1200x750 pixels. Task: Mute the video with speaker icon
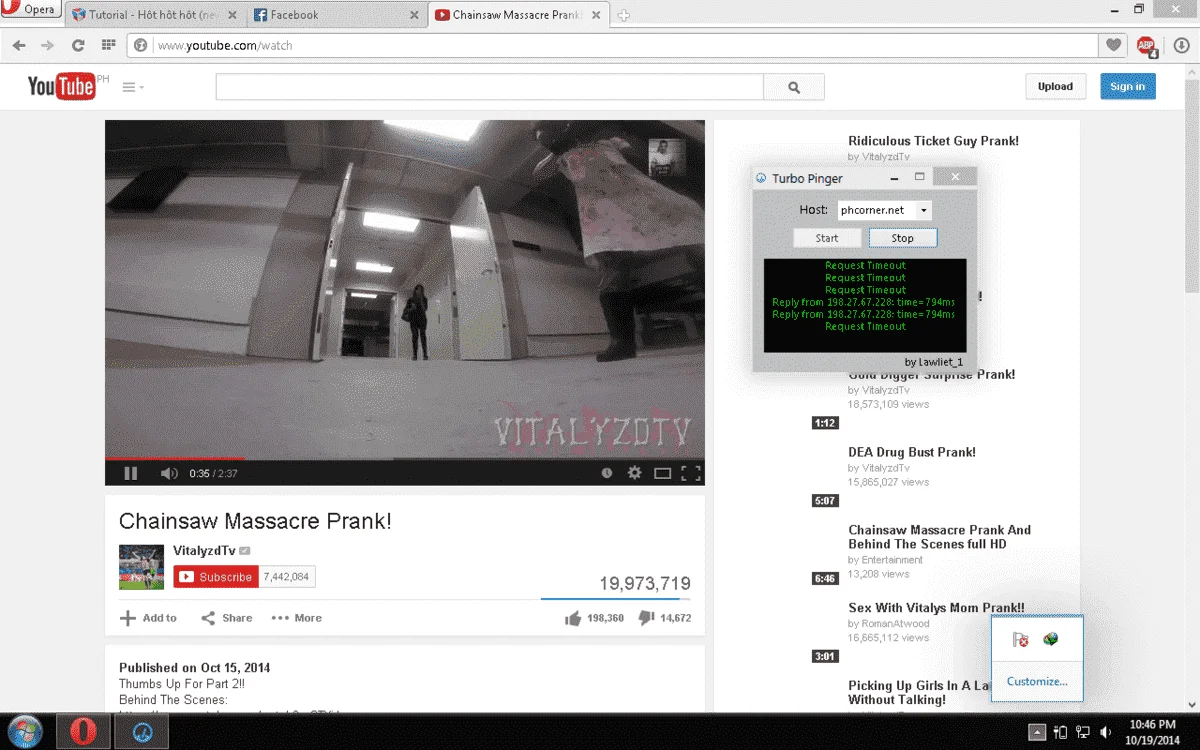tap(169, 473)
